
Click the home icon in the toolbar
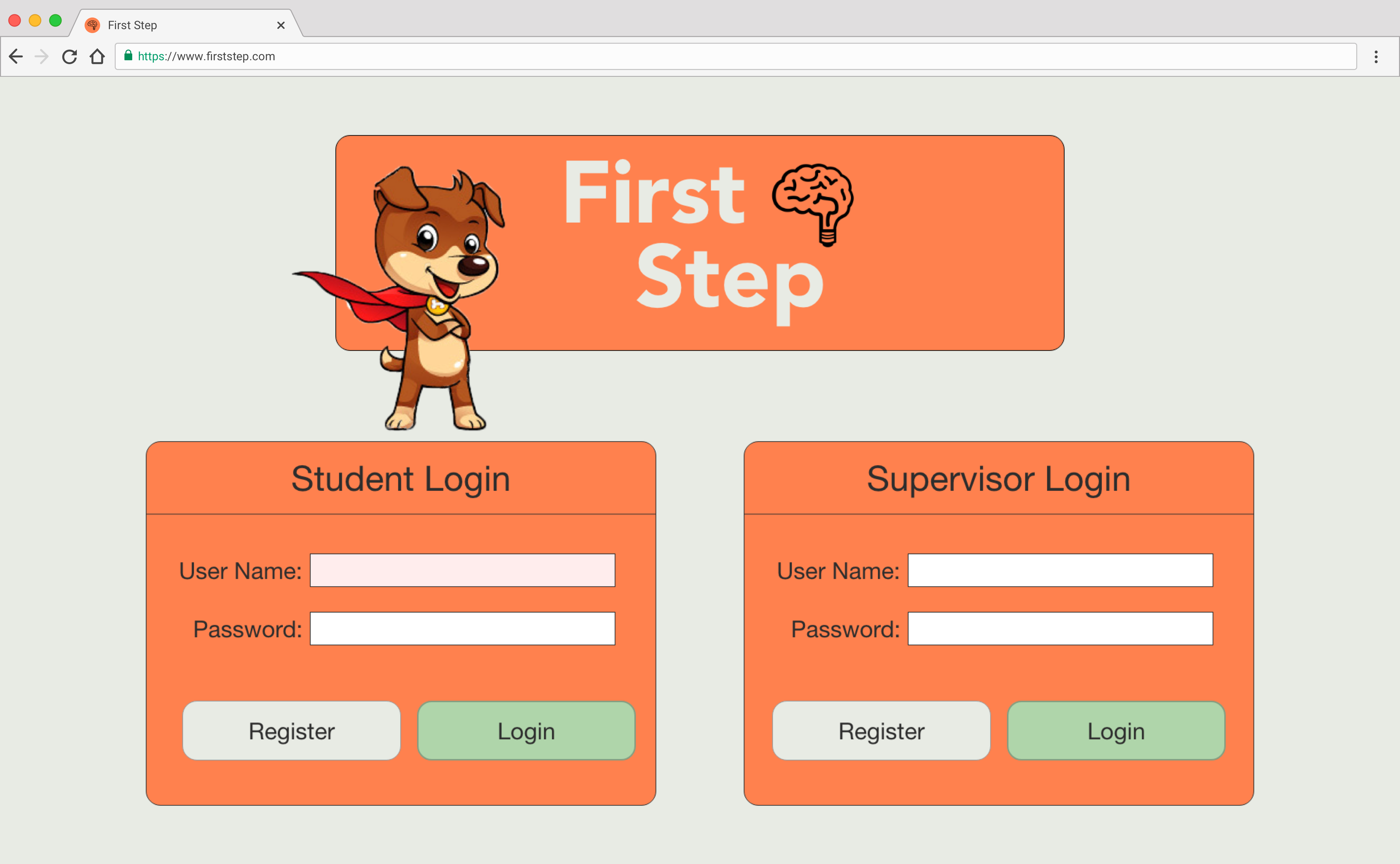tap(97, 57)
